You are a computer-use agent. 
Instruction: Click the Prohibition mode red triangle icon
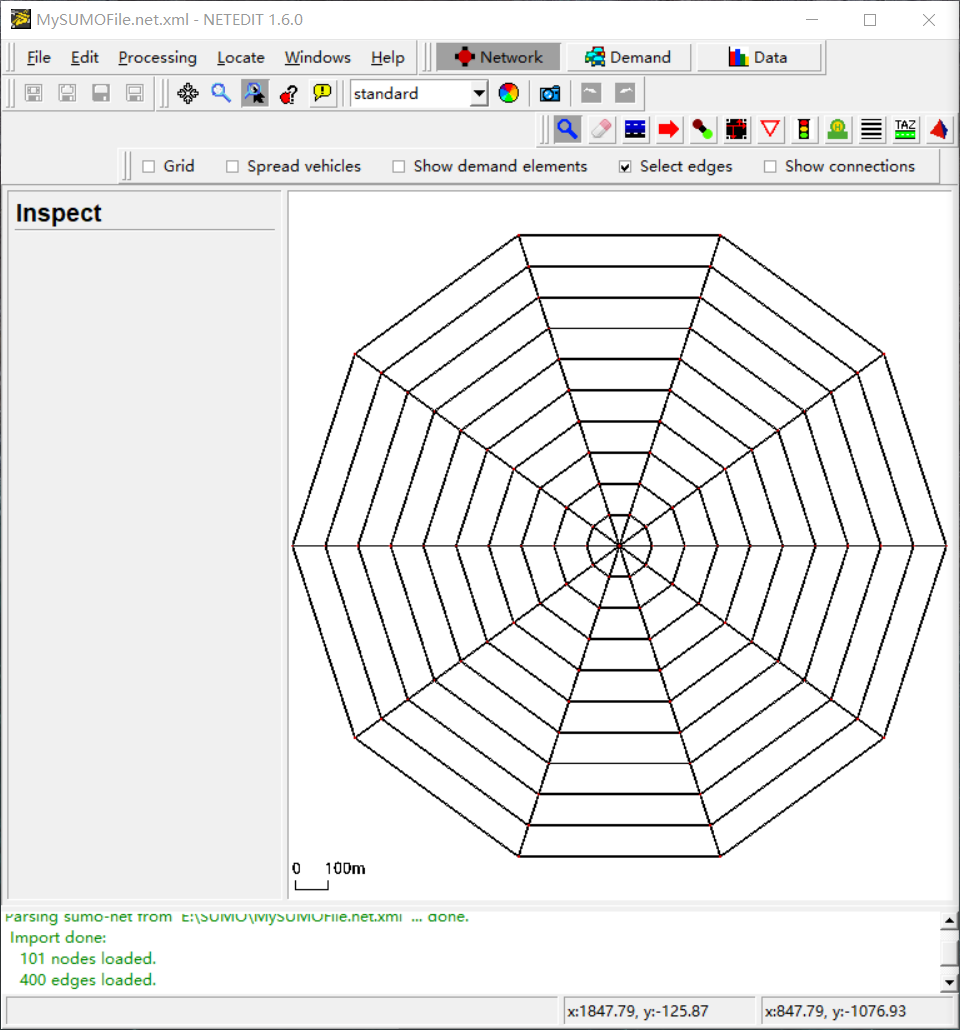click(770, 129)
